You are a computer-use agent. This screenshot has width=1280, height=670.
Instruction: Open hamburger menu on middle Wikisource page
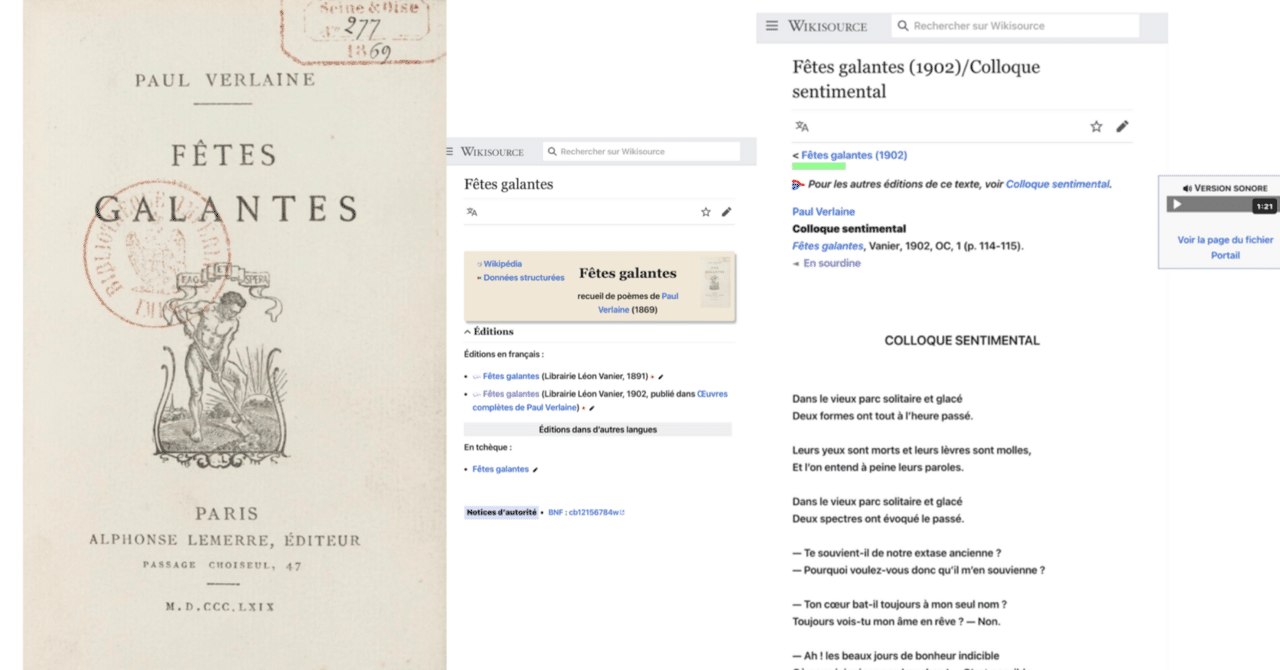point(450,152)
